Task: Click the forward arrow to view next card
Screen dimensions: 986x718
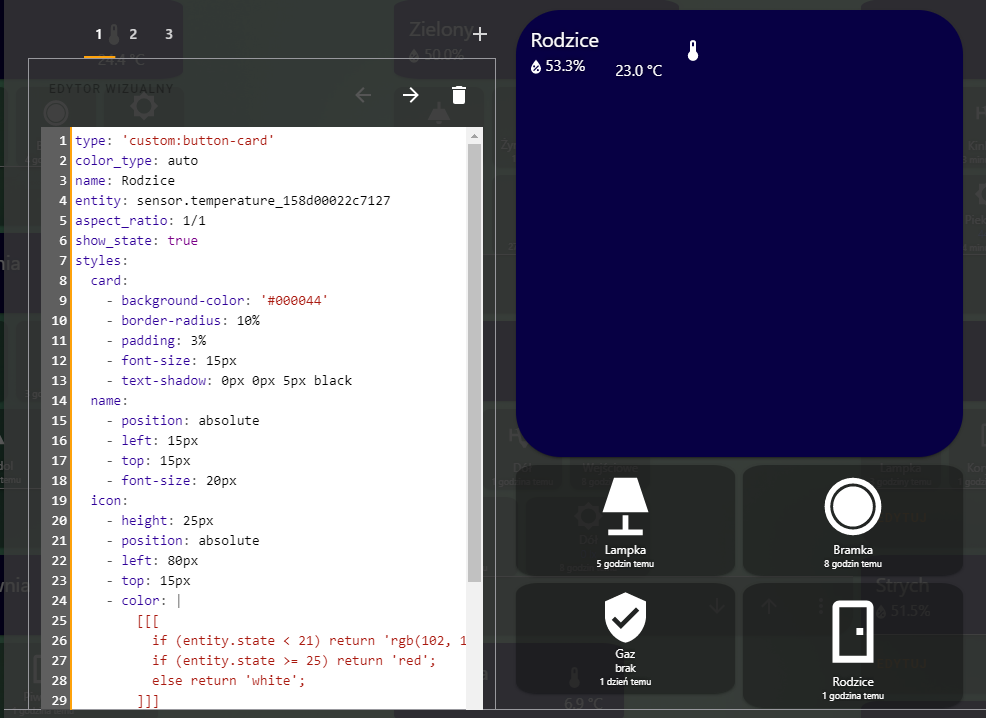Action: coord(409,95)
